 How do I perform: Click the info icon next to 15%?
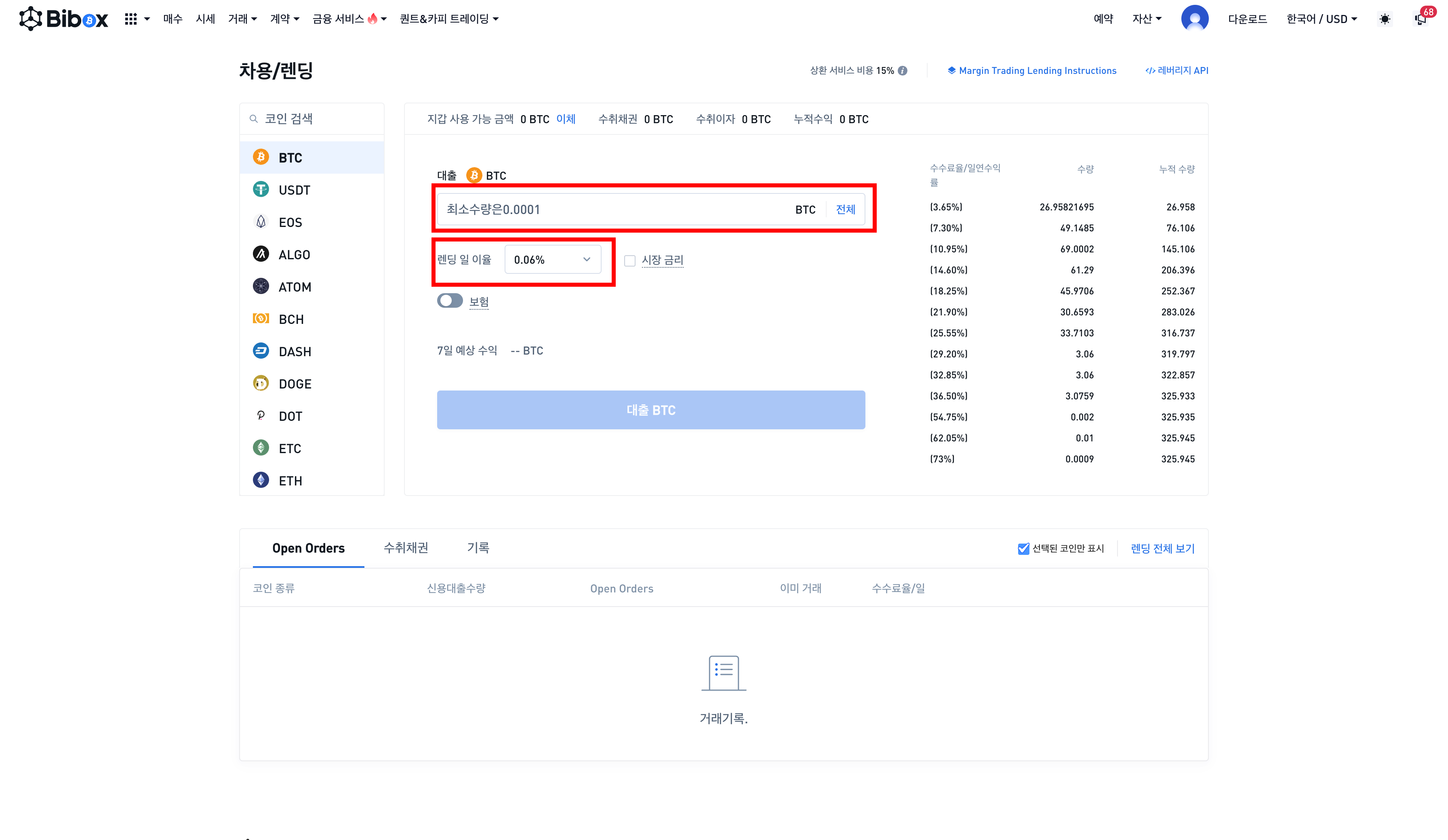[903, 71]
